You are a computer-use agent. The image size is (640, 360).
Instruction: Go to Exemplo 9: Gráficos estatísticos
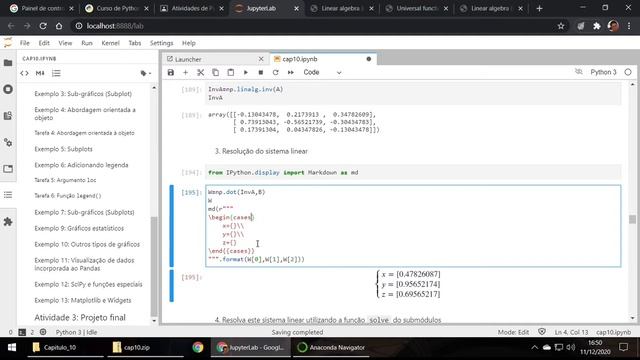click(79, 228)
